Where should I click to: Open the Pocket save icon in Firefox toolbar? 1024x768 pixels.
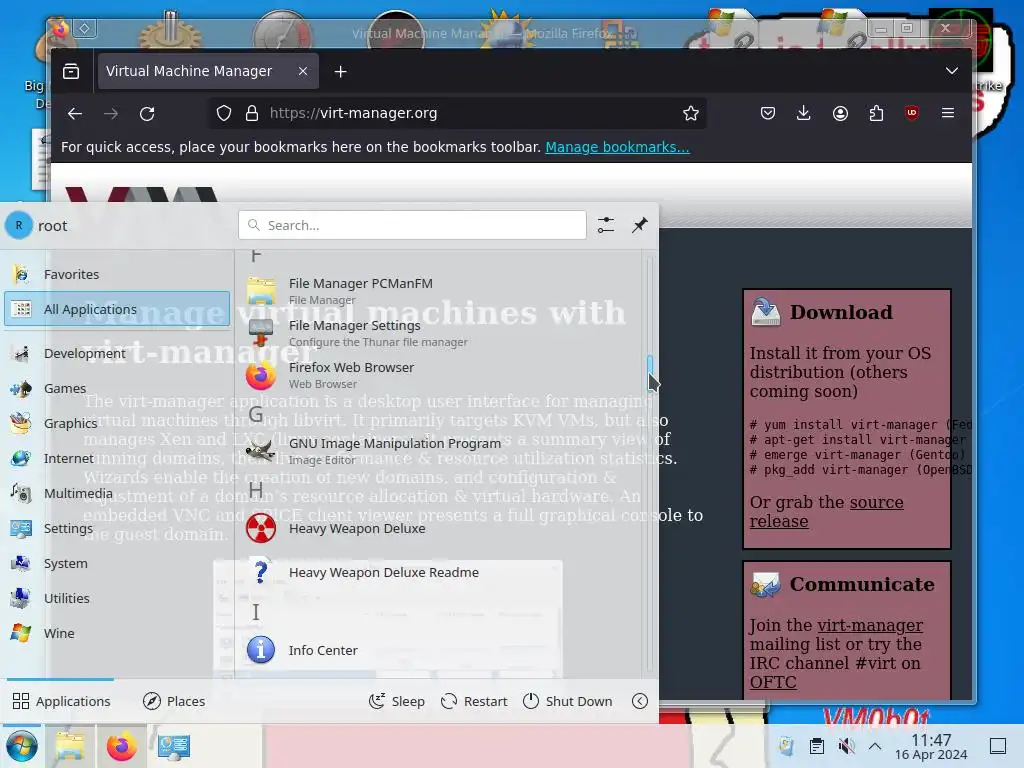[x=768, y=114]
